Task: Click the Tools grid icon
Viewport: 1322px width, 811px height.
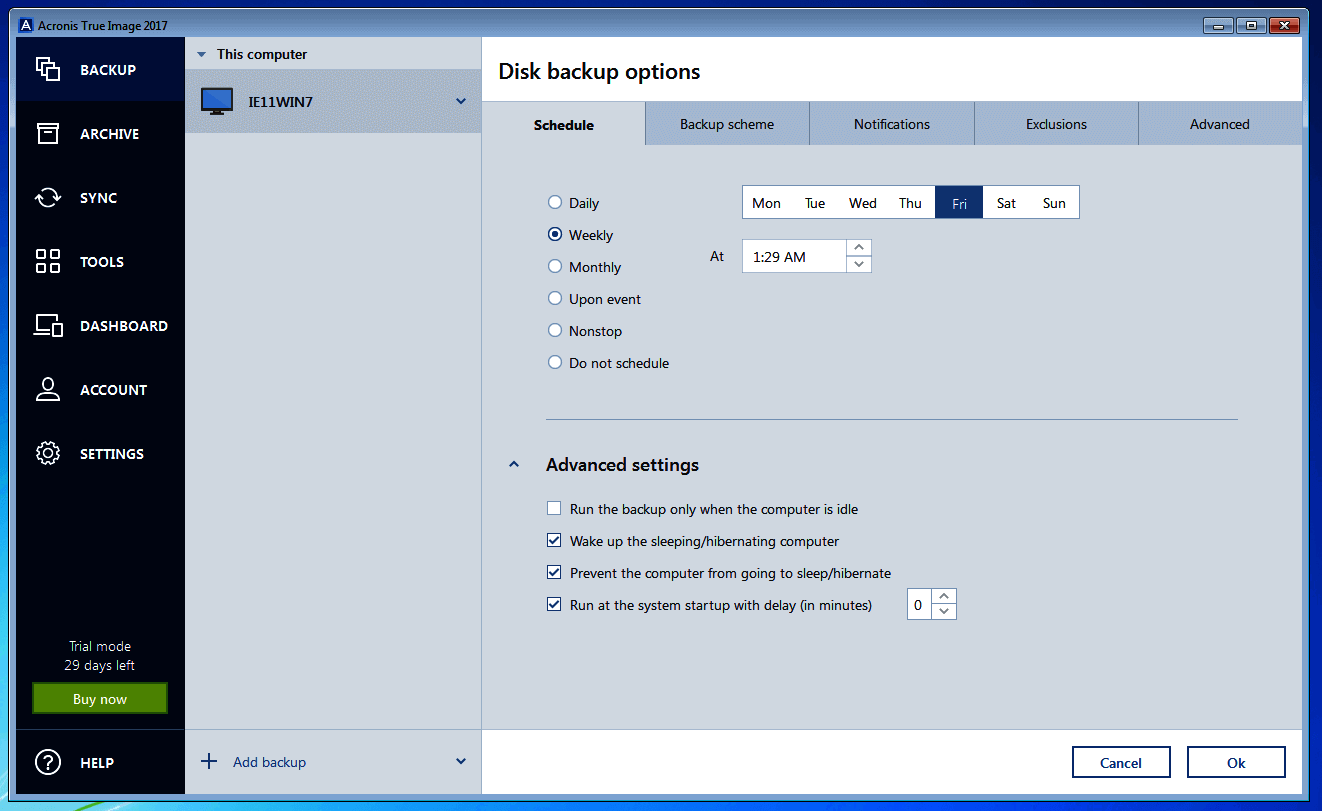Action: click(48, 262)
